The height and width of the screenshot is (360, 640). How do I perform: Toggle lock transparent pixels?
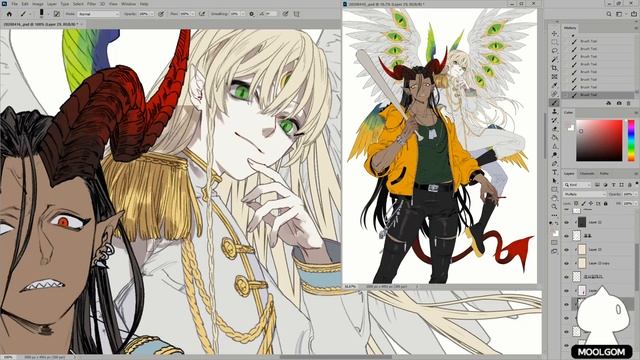[576, 203]
